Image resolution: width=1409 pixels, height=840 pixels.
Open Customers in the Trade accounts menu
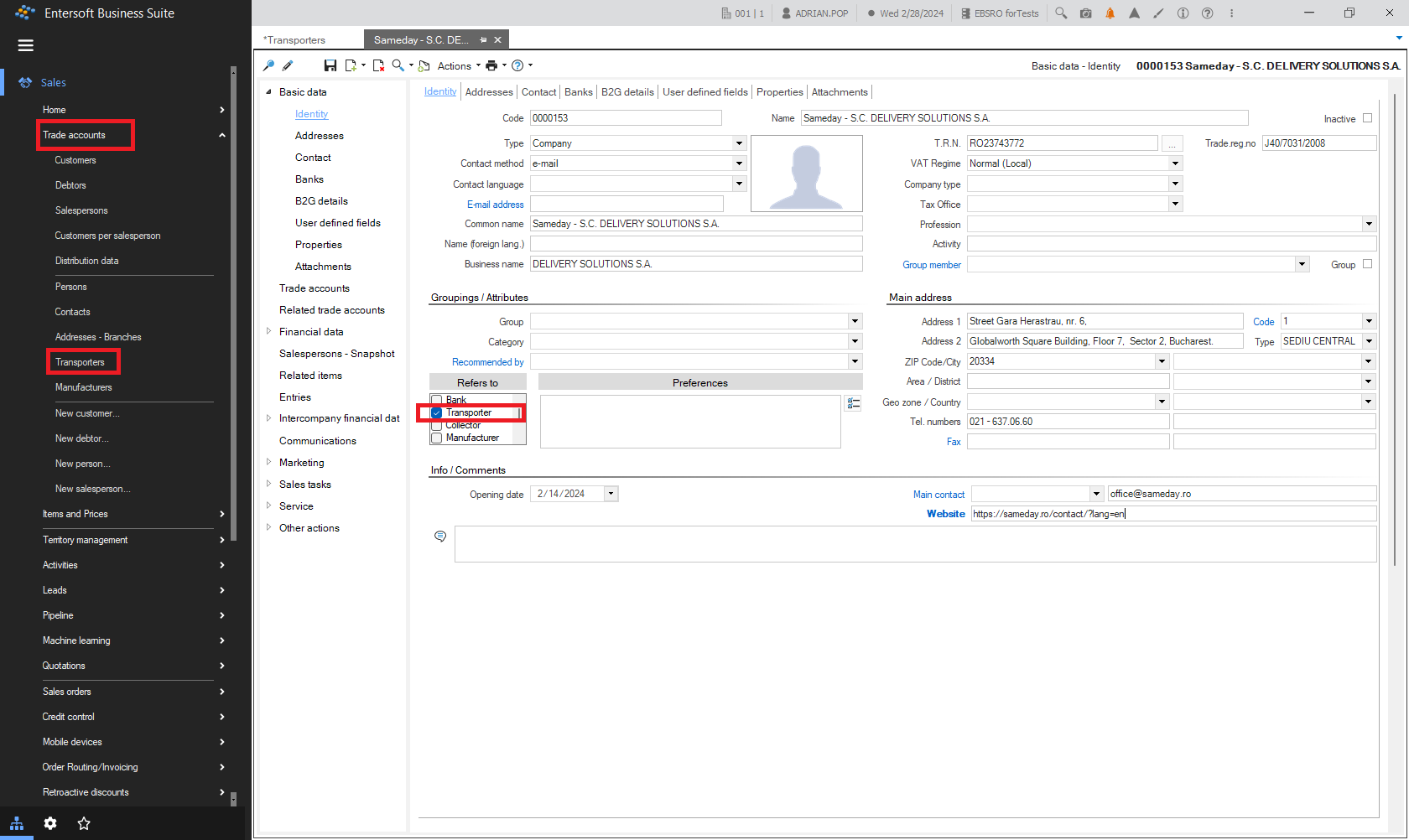(75, 160)
